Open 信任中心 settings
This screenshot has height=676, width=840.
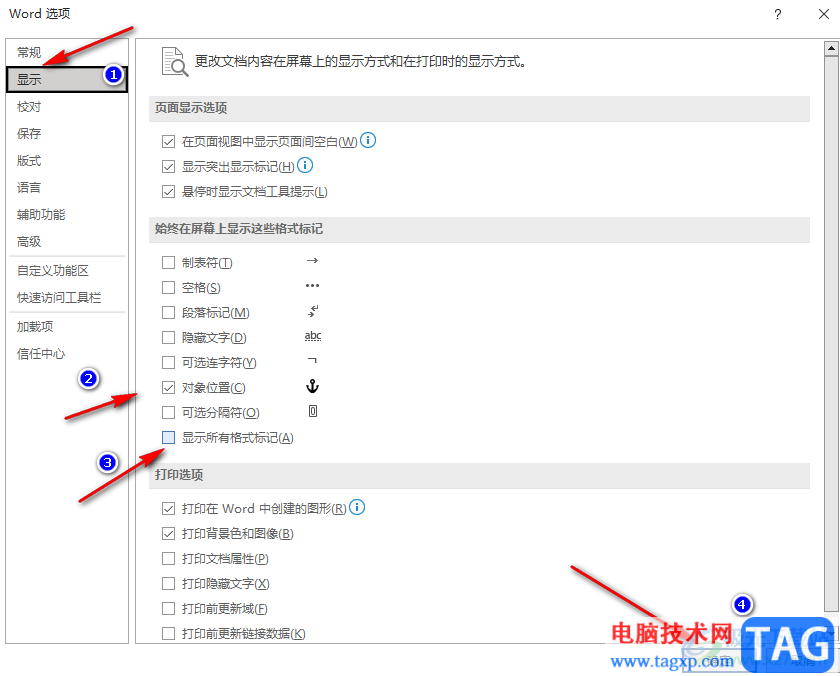pyautogui.click(x=67, y=354)
